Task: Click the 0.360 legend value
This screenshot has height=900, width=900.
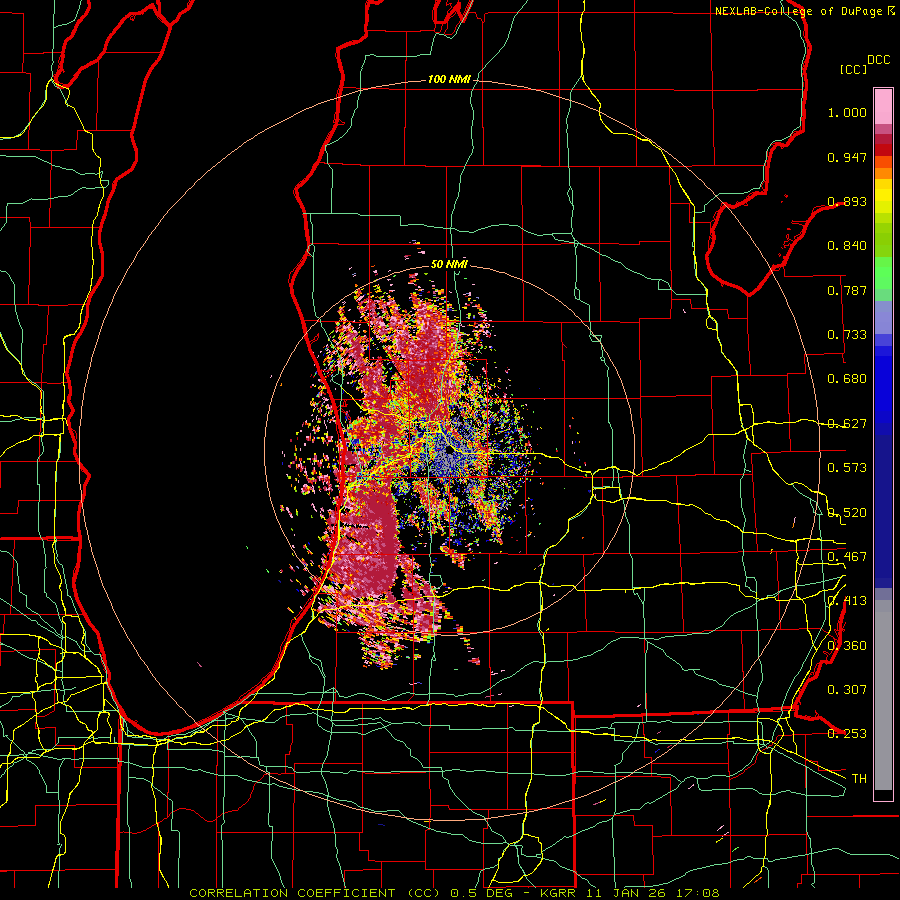Action: pyautogui.click(x=847, y=646)
